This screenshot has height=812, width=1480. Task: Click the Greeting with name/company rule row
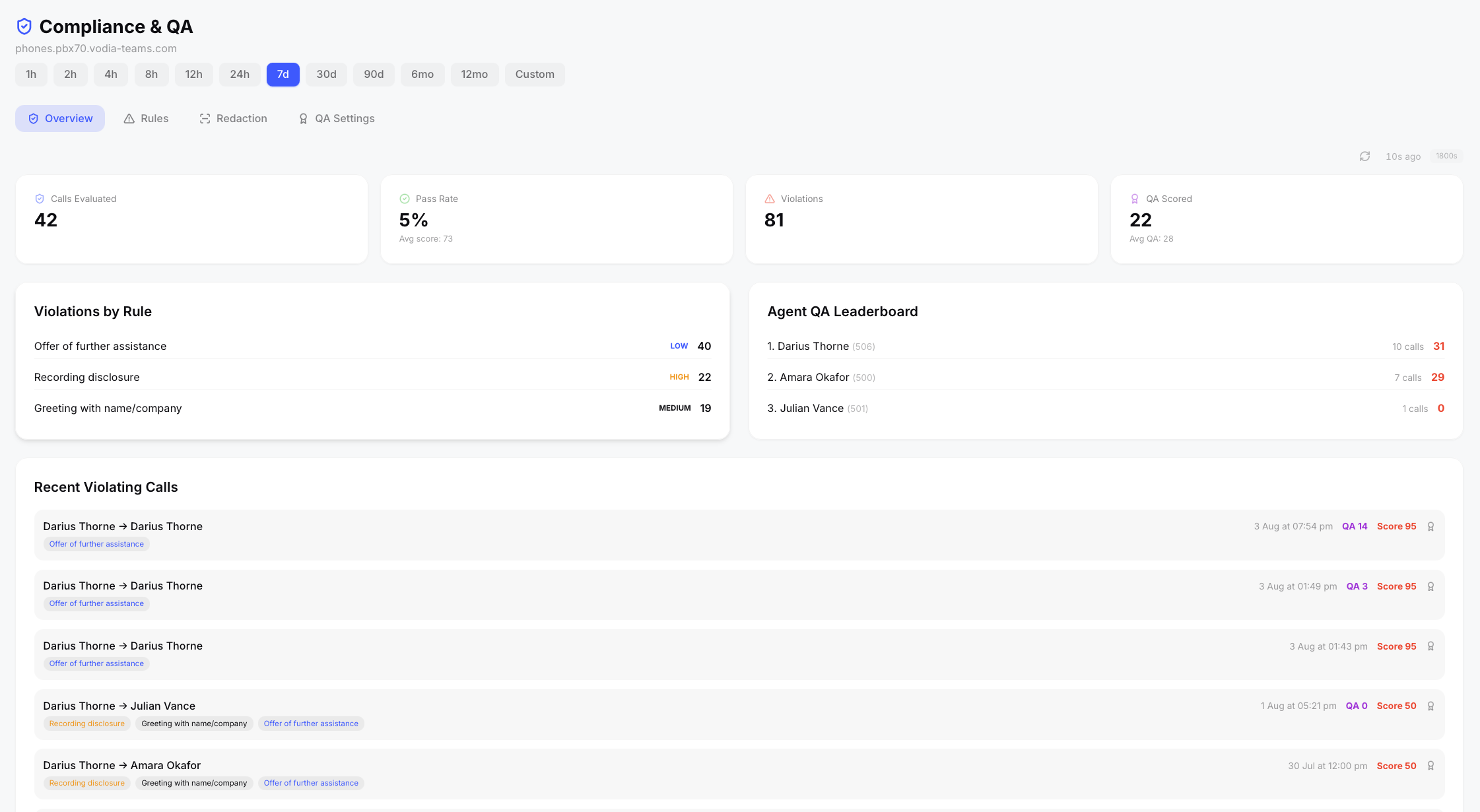pyautogui.click(x=372, y=408)
